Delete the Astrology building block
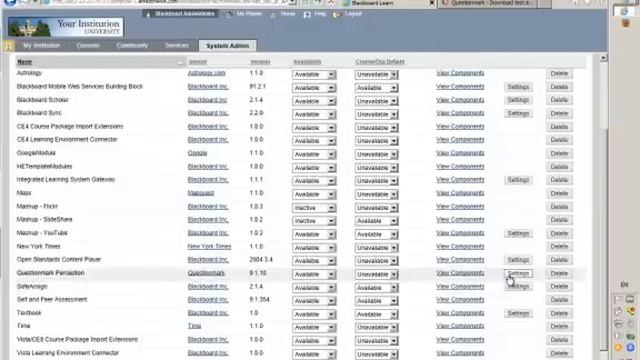Screen dimensions: 640x360 559,74
